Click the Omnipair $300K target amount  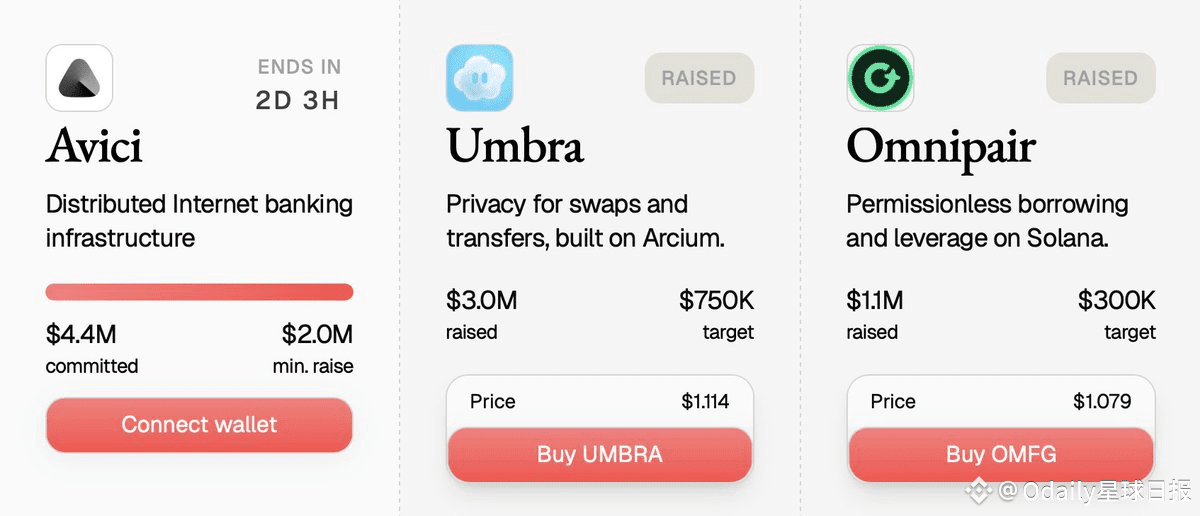[x=1116, y=299]
